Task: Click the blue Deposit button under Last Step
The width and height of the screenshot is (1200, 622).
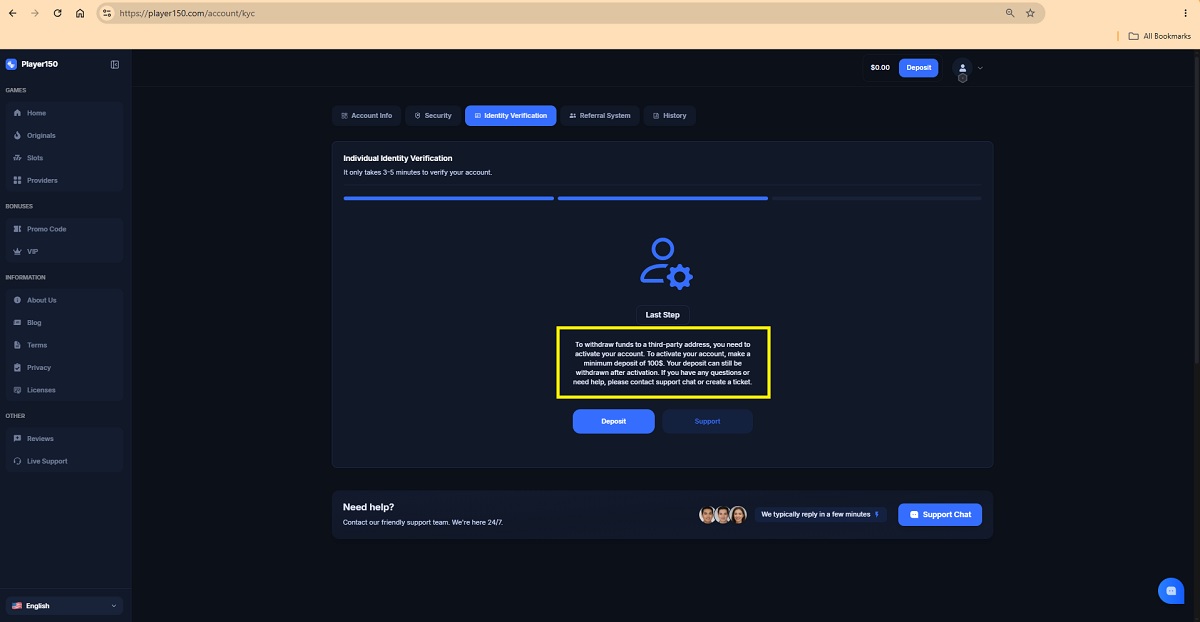Action: [x=614, y=421]
